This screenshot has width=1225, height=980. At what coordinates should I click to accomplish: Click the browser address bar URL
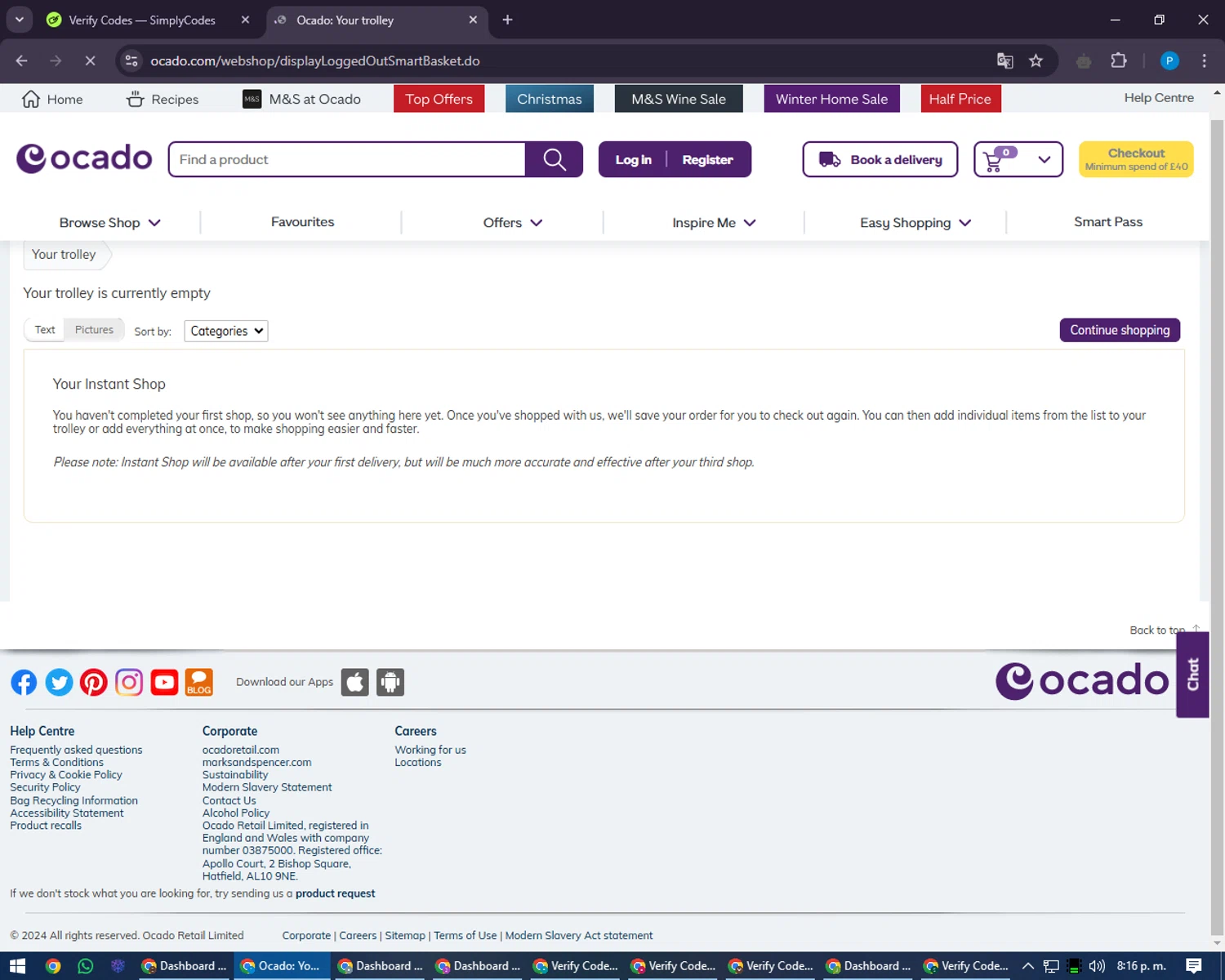coord(315,60)
